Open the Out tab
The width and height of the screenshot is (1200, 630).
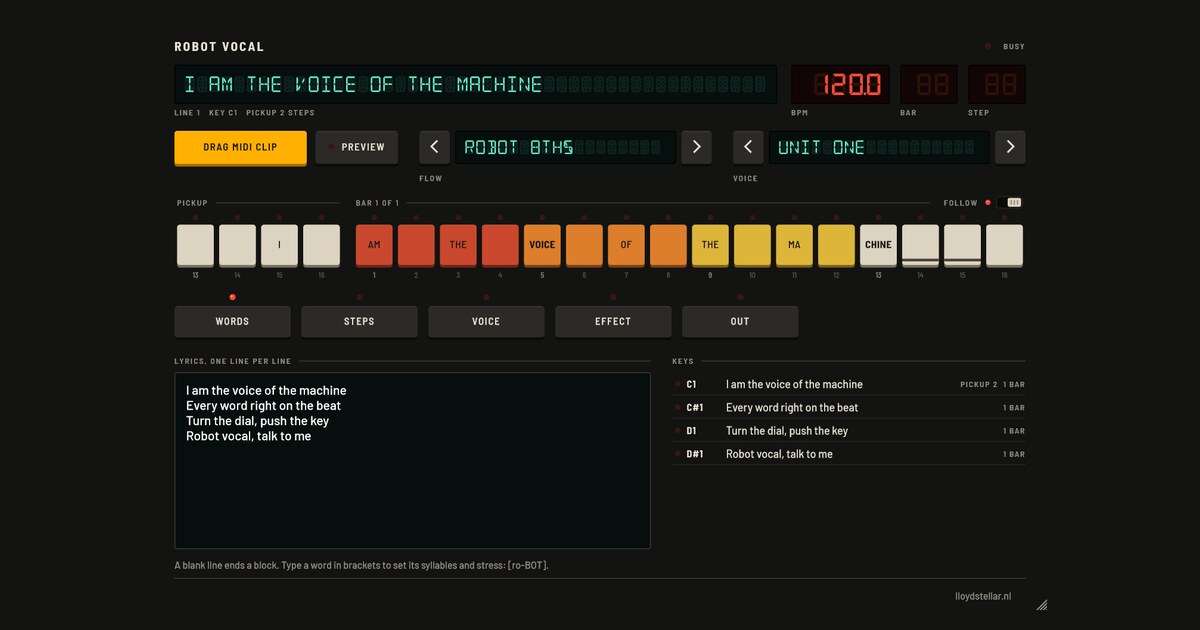tap(740, 321)
